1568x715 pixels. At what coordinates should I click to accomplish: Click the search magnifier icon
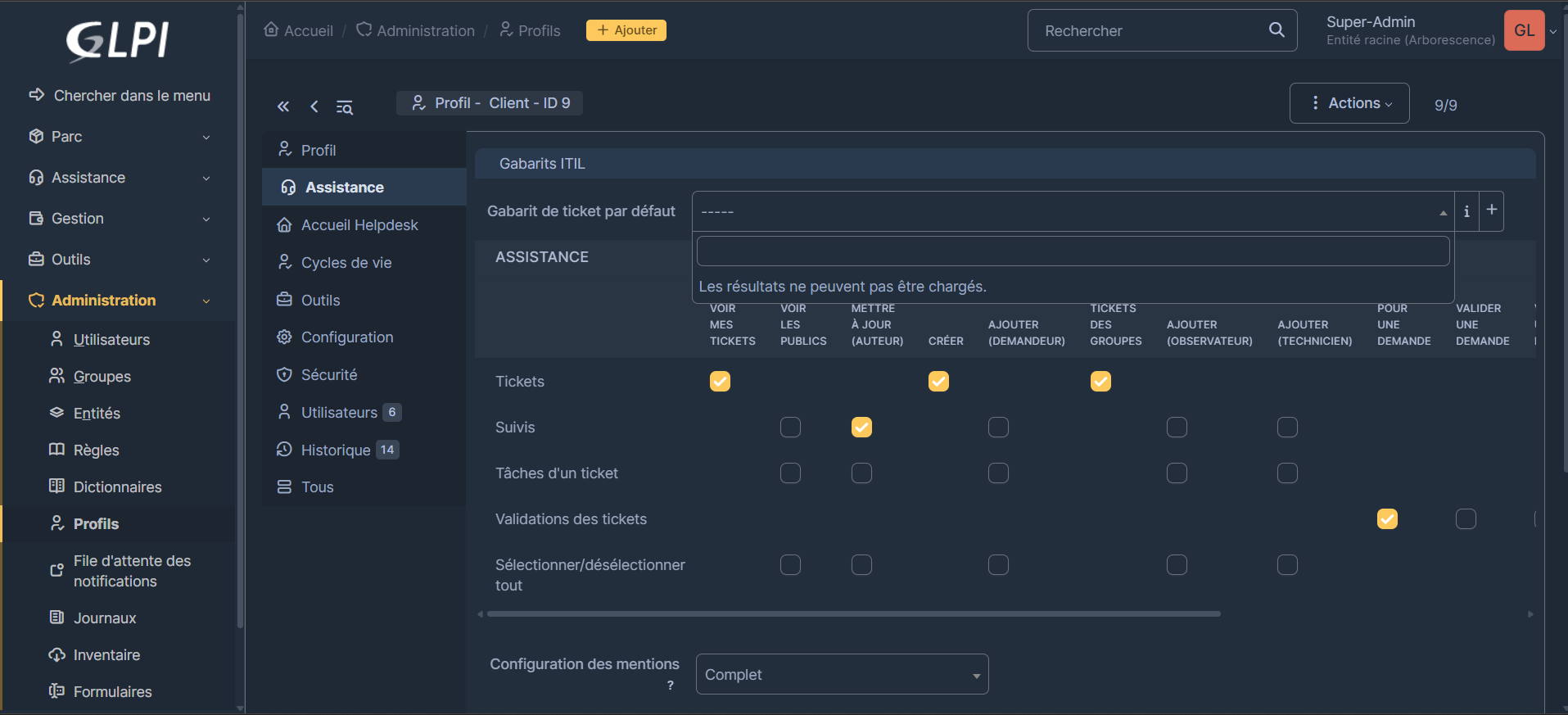point(1276,30)
